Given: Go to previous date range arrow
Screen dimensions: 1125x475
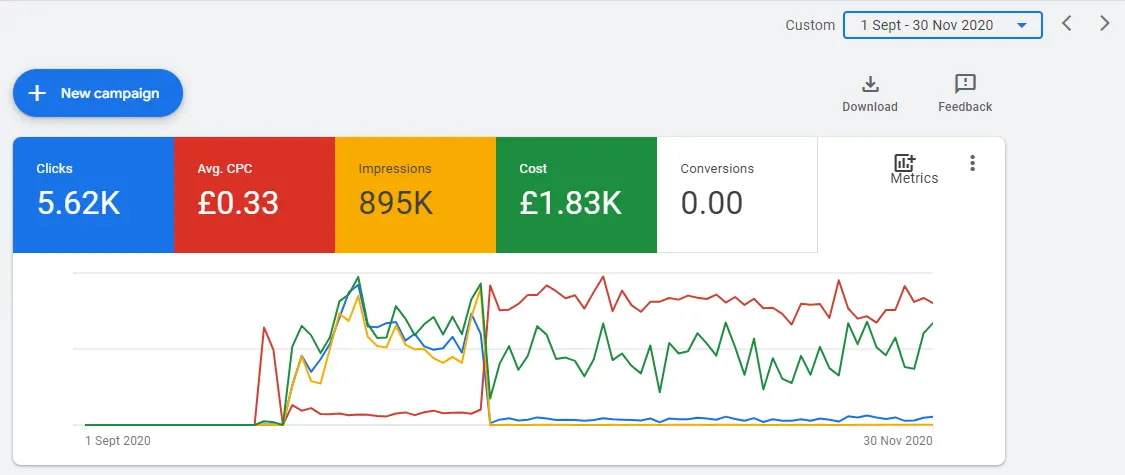Looking at the screenshot, I should [1067, 24].
